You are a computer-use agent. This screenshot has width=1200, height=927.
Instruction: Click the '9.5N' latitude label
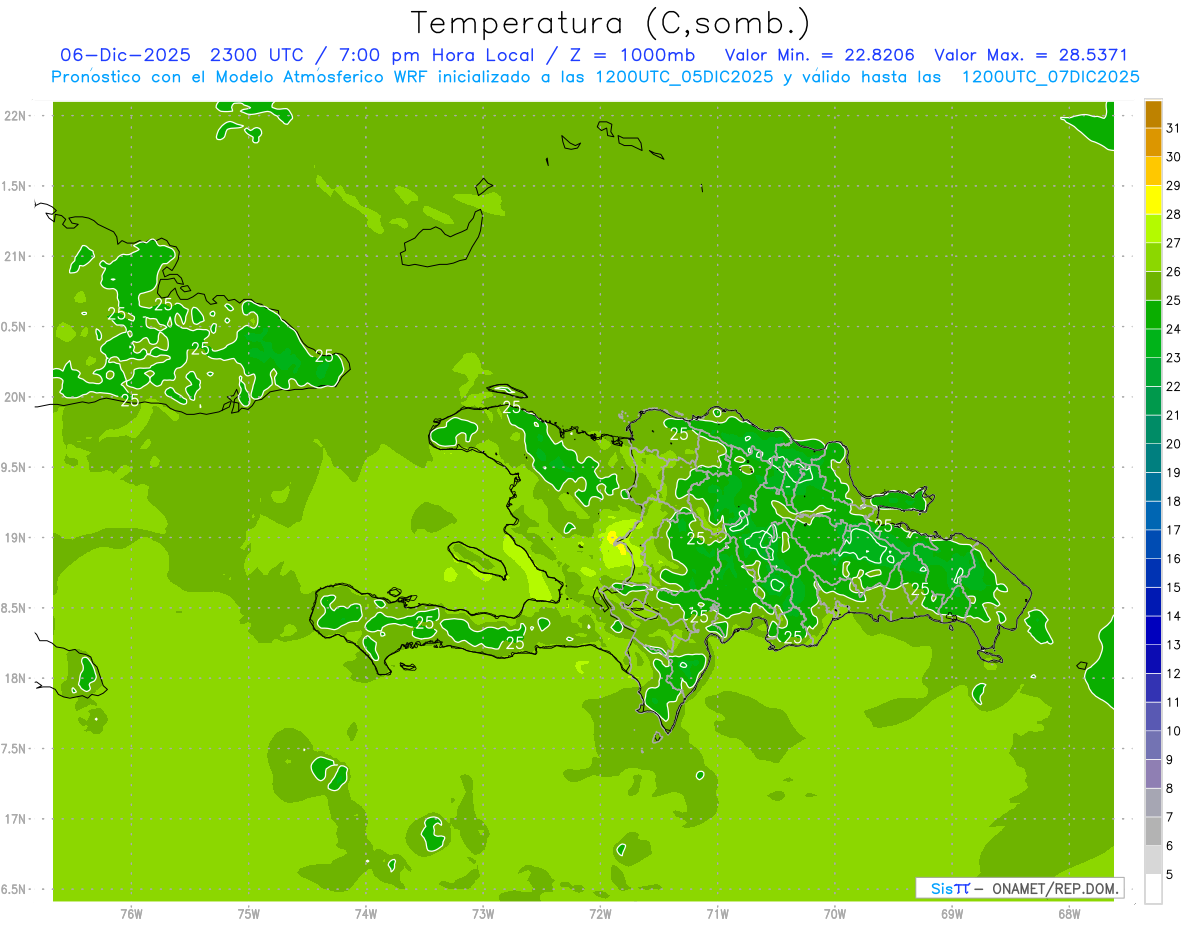click(16, 468)
